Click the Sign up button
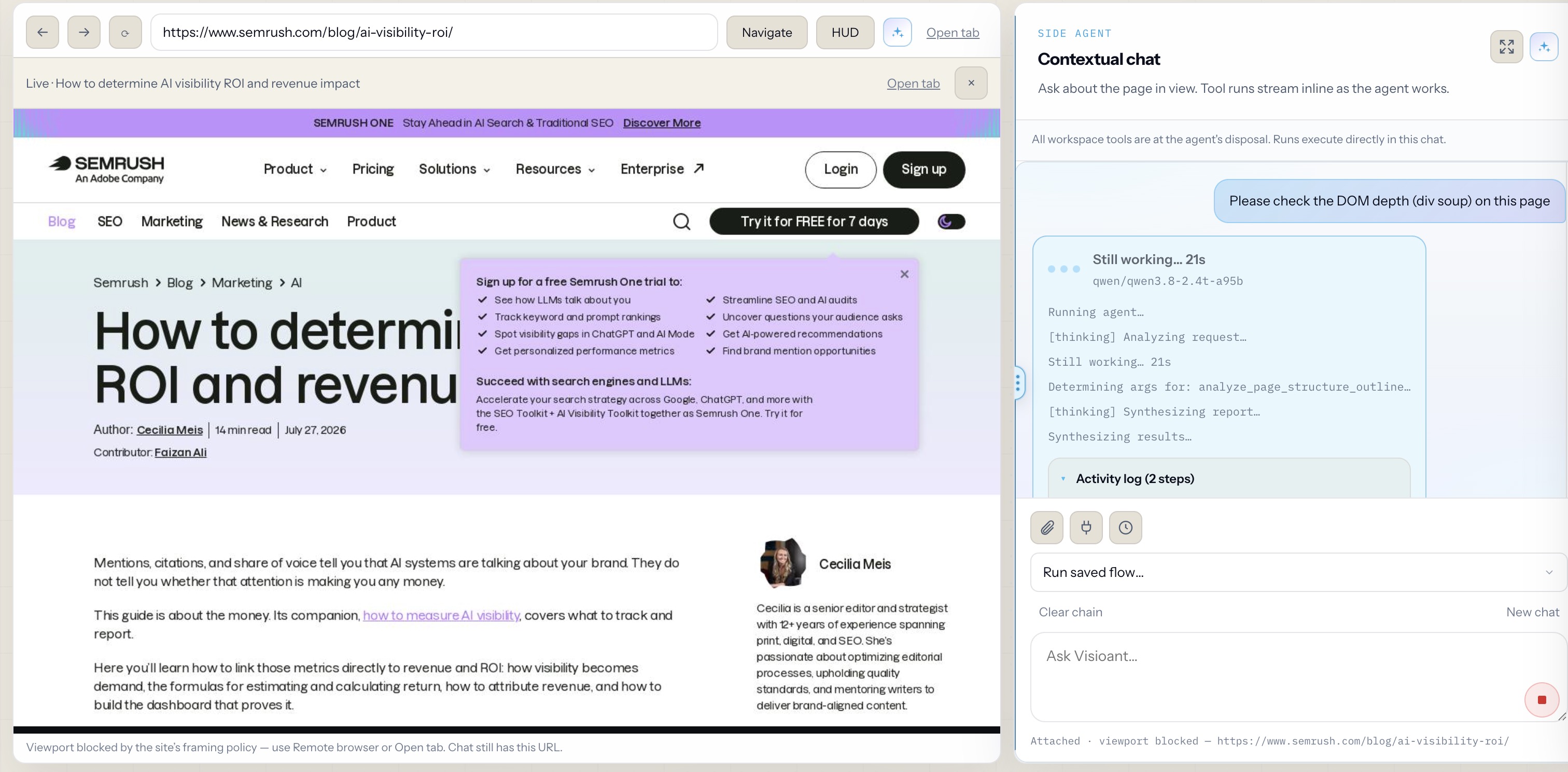This screenshot has width=1568, height=772. 923,169
